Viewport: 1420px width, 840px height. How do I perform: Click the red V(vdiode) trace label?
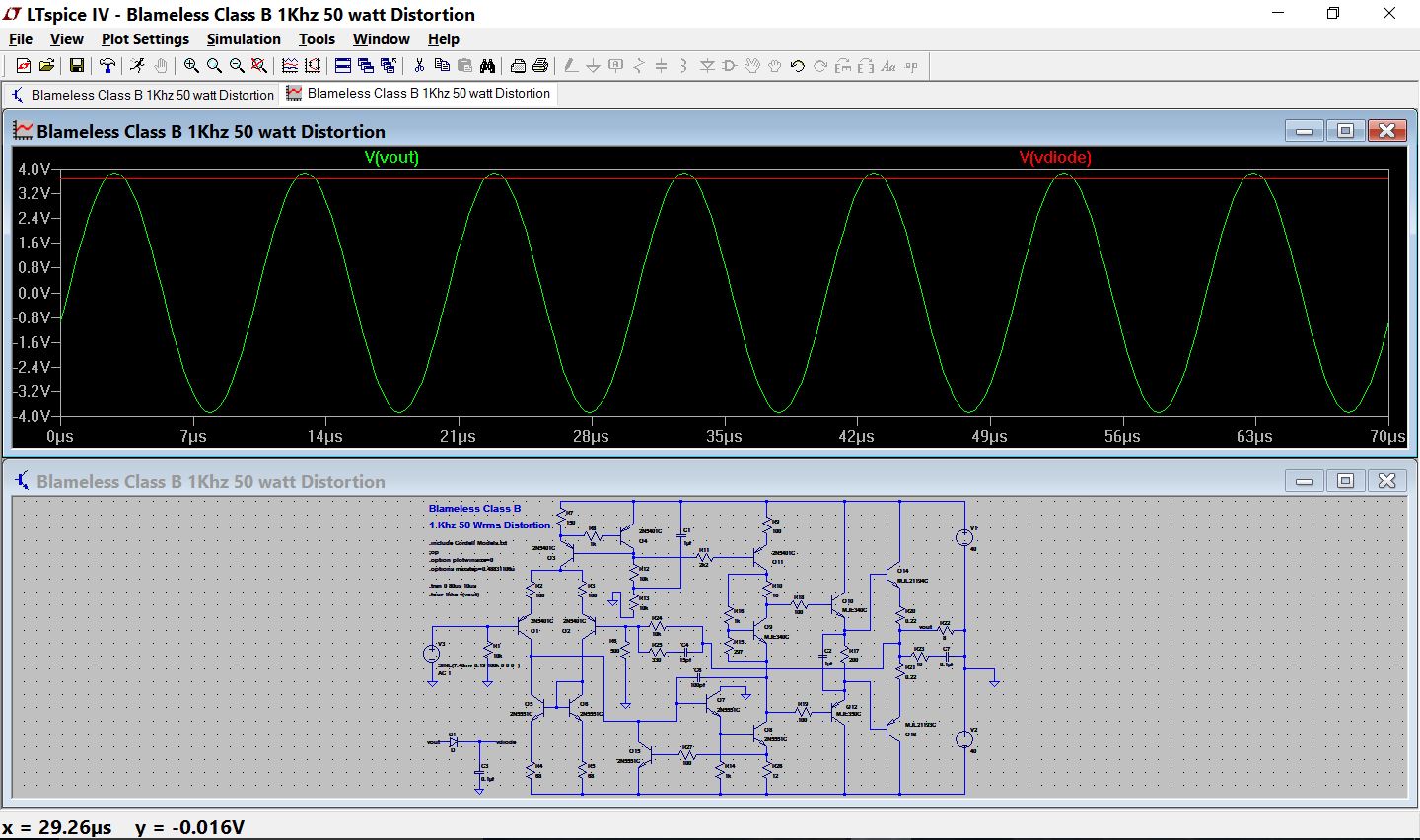pos(1055,158)
